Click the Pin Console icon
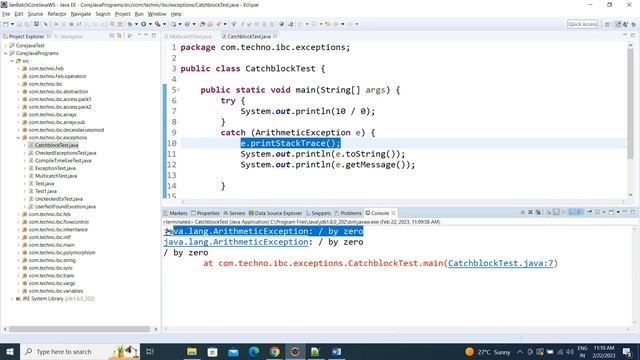The height and width of the screenshot is (360, 640). (x=589, y=212)
